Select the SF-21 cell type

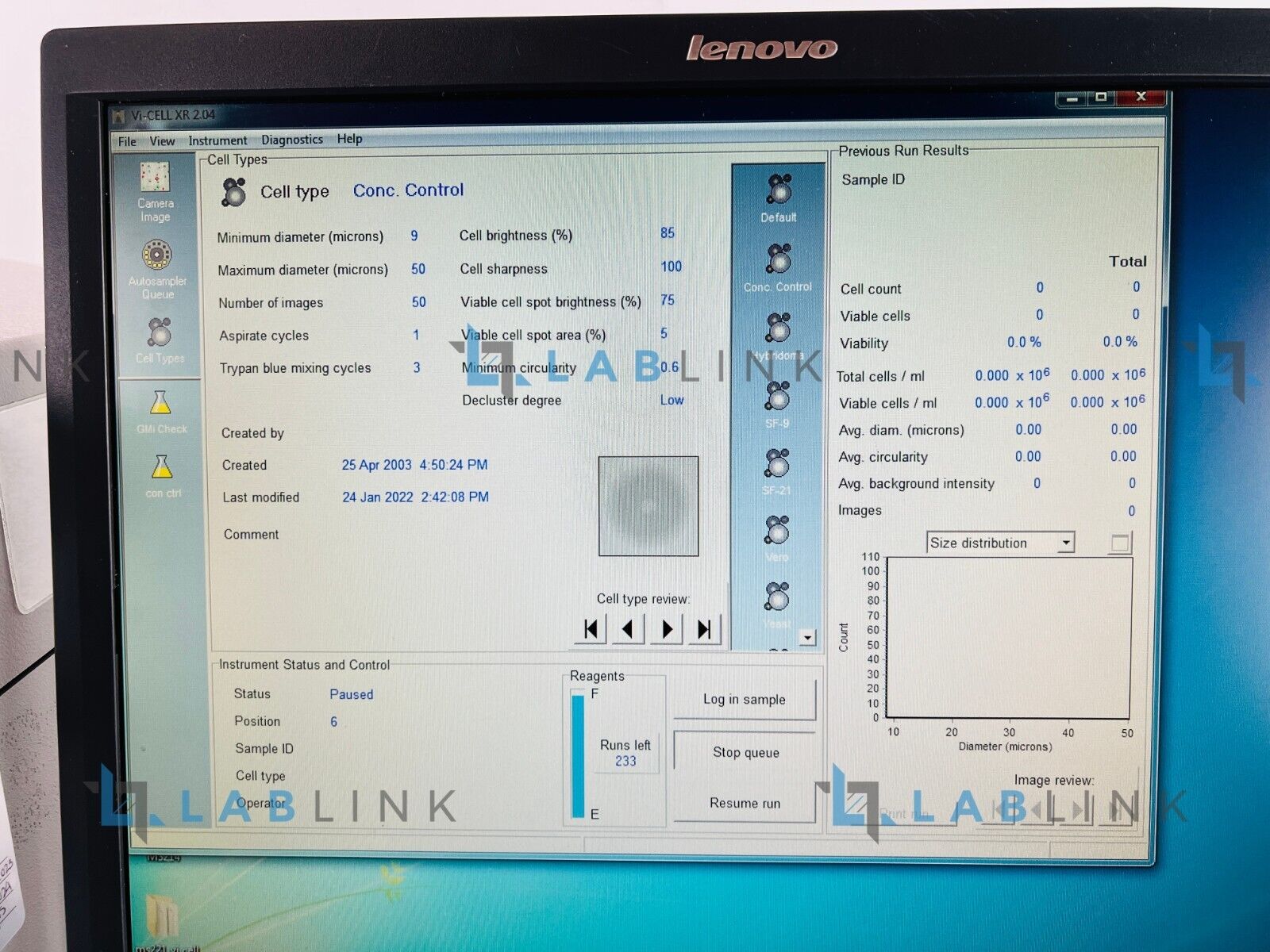[x=778, y=463]
